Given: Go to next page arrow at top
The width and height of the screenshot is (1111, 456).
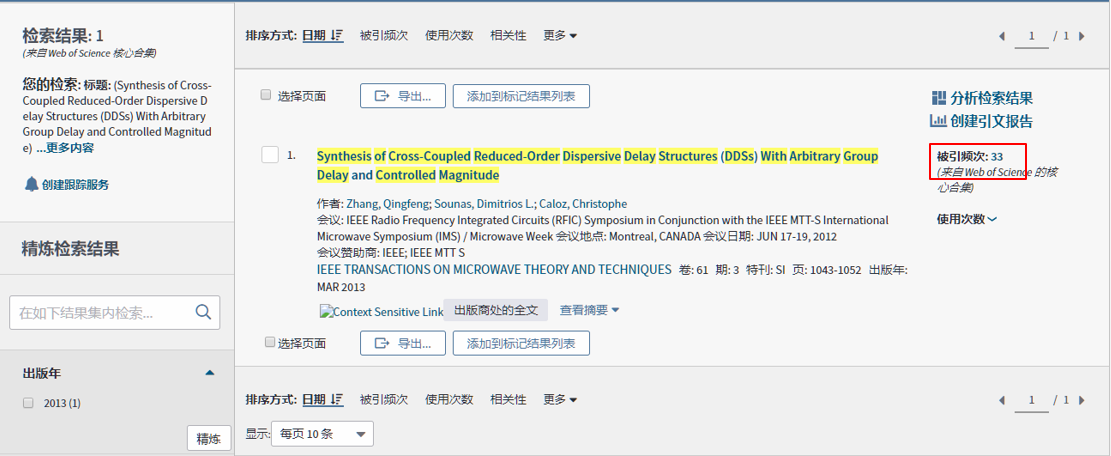Looking at the screenshot, I should tap(1082, 36).
